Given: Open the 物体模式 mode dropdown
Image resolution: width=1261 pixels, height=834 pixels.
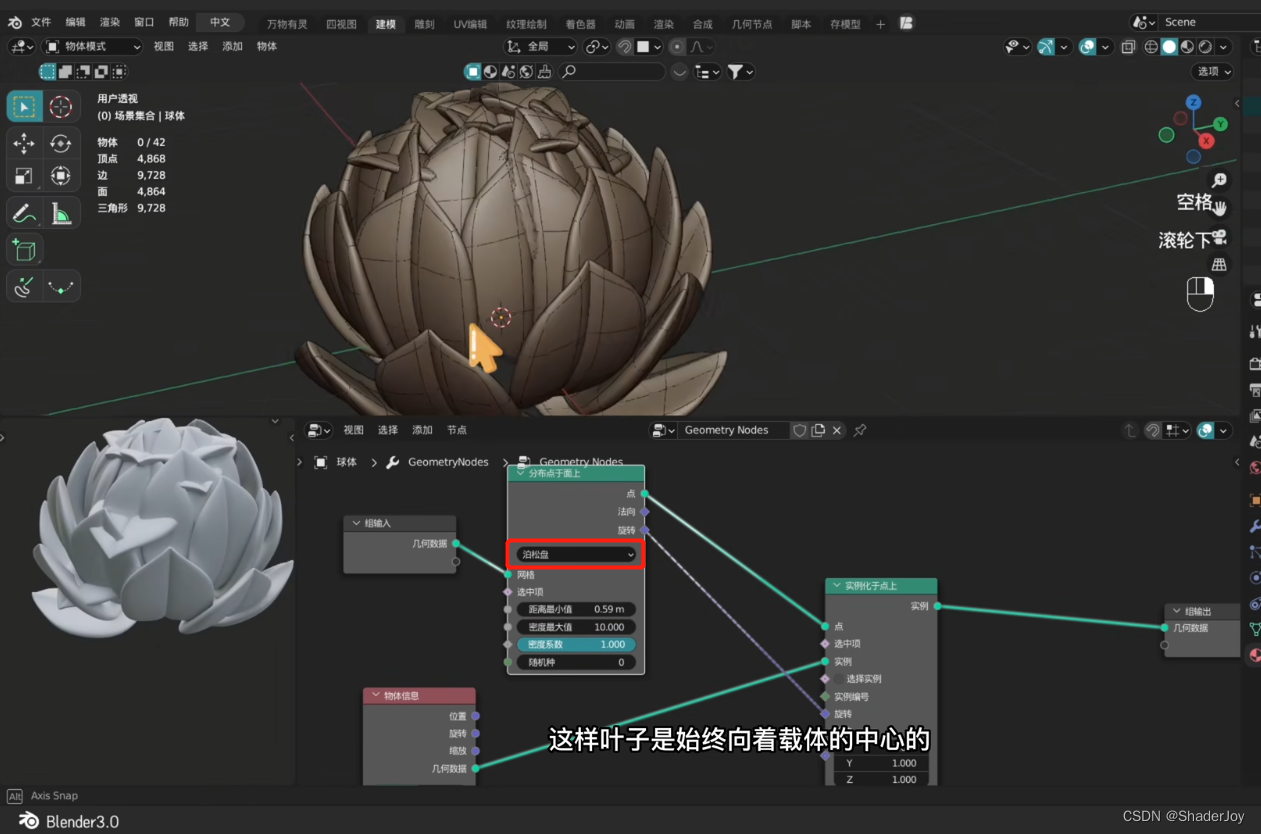Looking at the screenshot, I should click(93, 46).
